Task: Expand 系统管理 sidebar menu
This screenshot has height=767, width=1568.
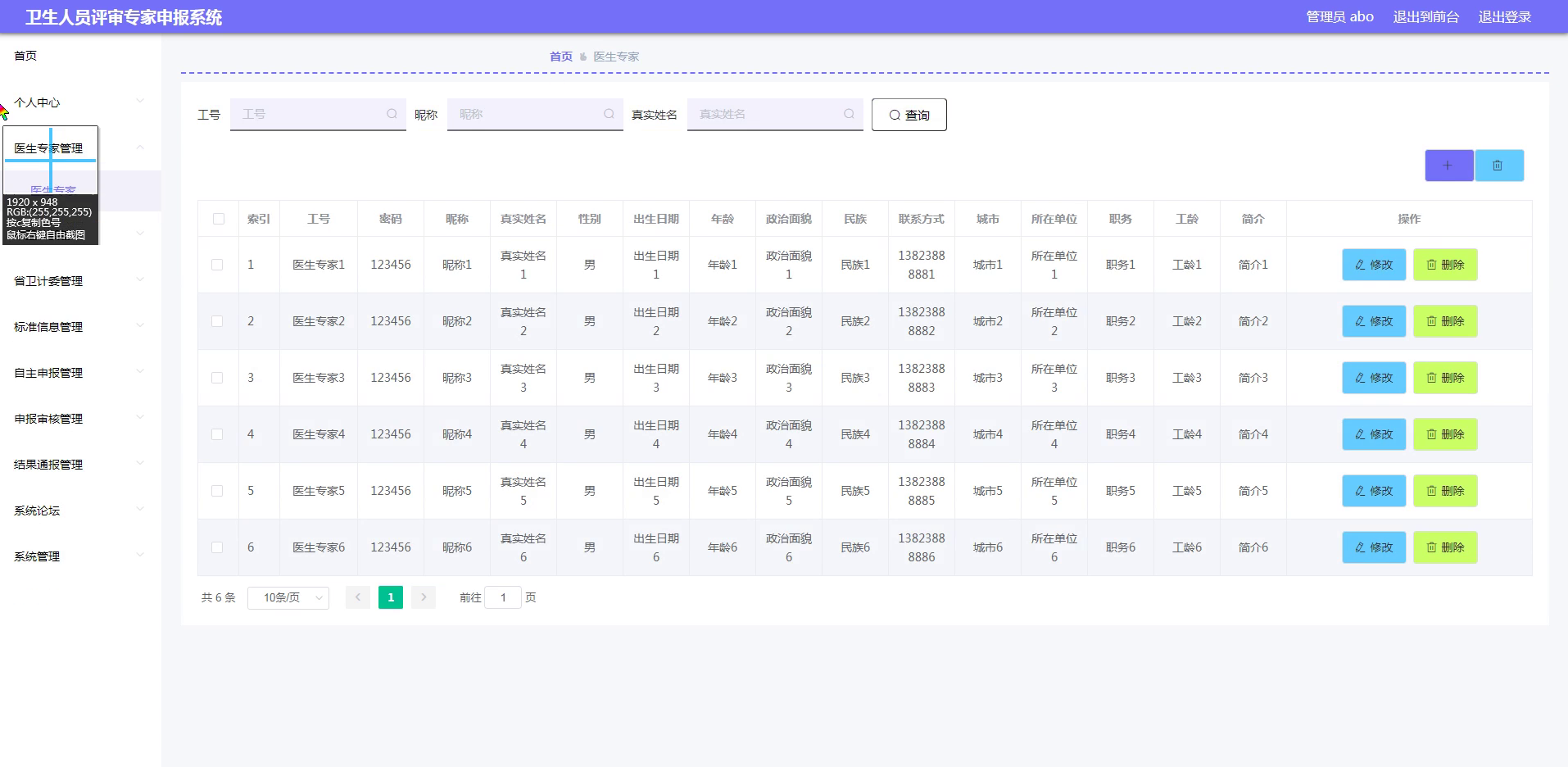Action: 80,556
